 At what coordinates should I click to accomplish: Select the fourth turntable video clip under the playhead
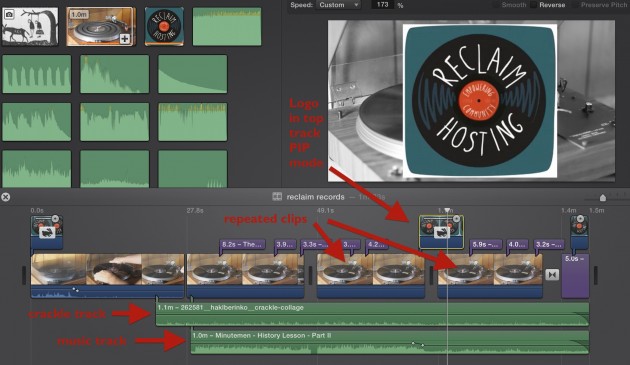point(490,276)
